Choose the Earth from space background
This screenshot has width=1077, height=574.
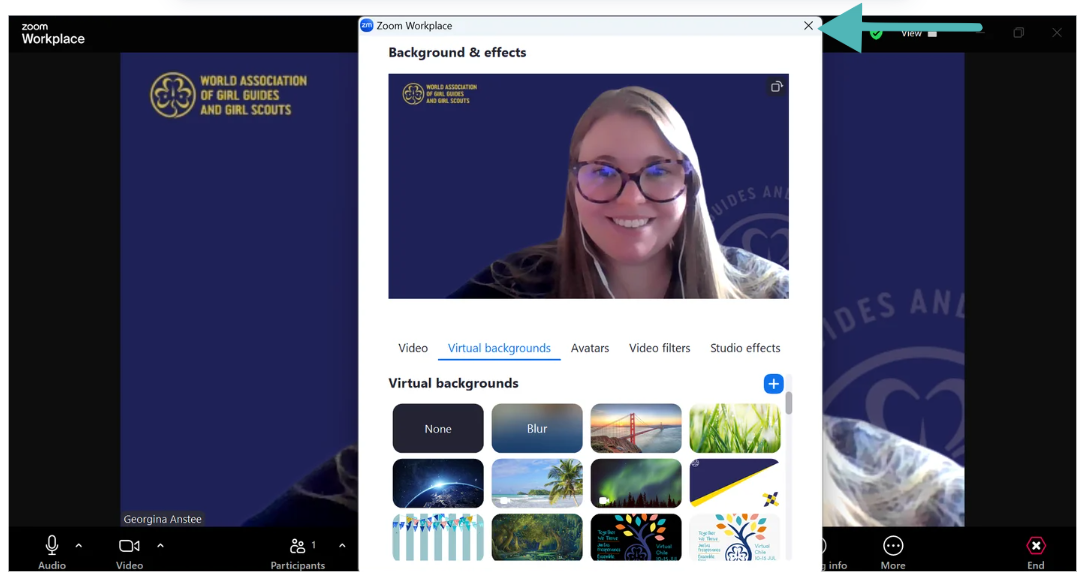[438, 483]
